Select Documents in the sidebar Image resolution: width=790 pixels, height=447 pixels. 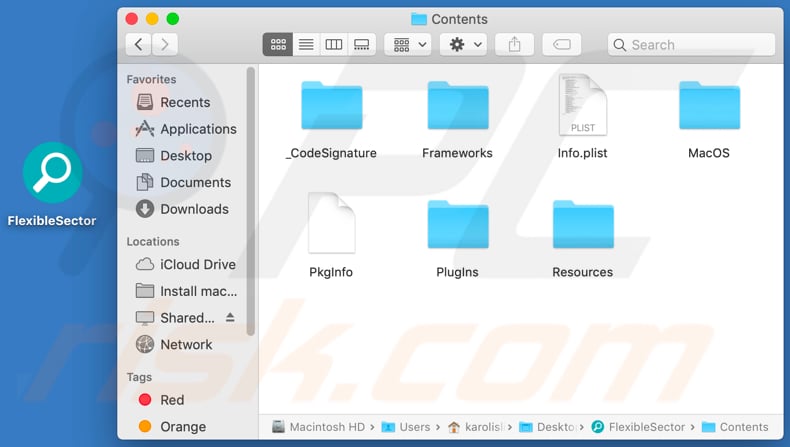[x=183, y=182]
